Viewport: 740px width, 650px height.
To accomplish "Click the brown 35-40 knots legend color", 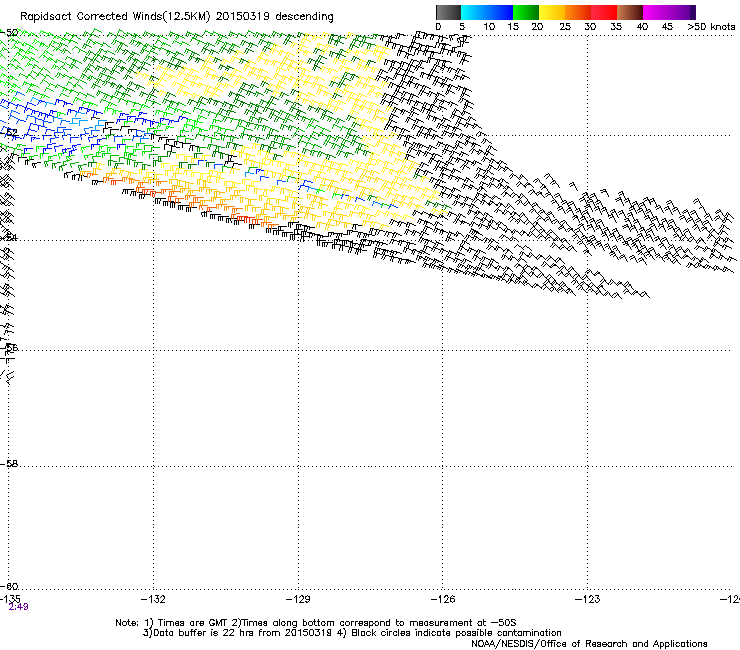I will (x=630, y=12).
